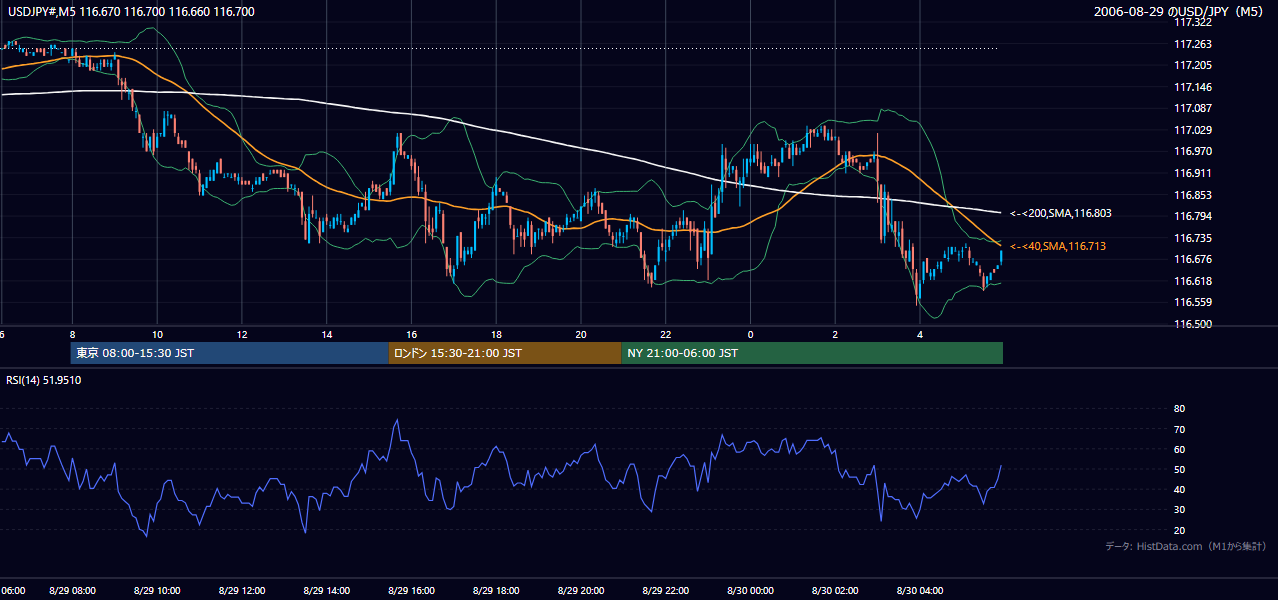1278x600 pixels.
Task: Click the 8/30 00:00 time label
Action: [750, 591]
